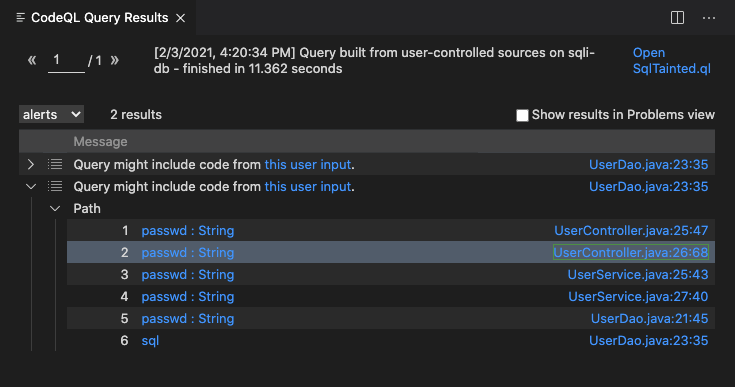Open the alerts result set dropdown
The image size is (735, 387).
(x=52, y=114)
